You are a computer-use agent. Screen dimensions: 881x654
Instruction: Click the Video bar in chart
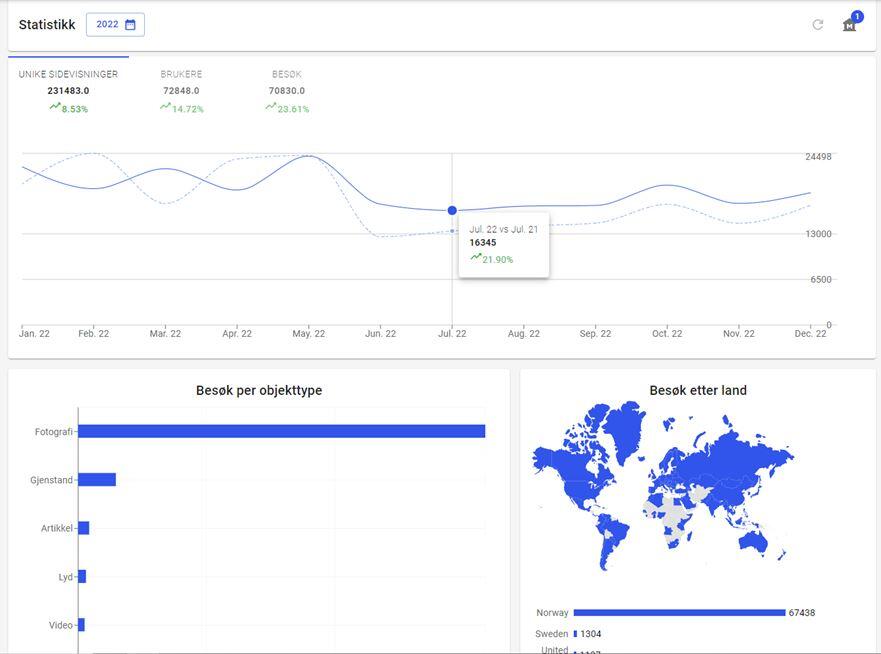point(81,625)
